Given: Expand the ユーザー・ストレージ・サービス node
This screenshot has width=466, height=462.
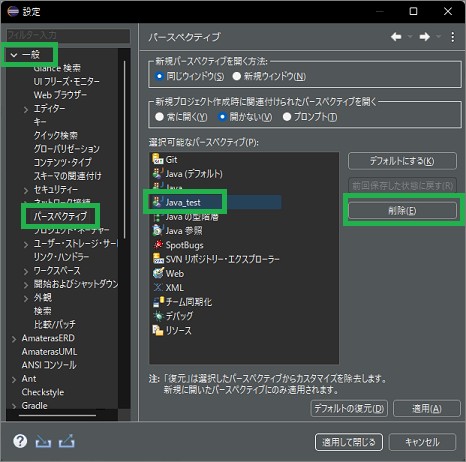Looking at the screenshot, I should (26, 245).
